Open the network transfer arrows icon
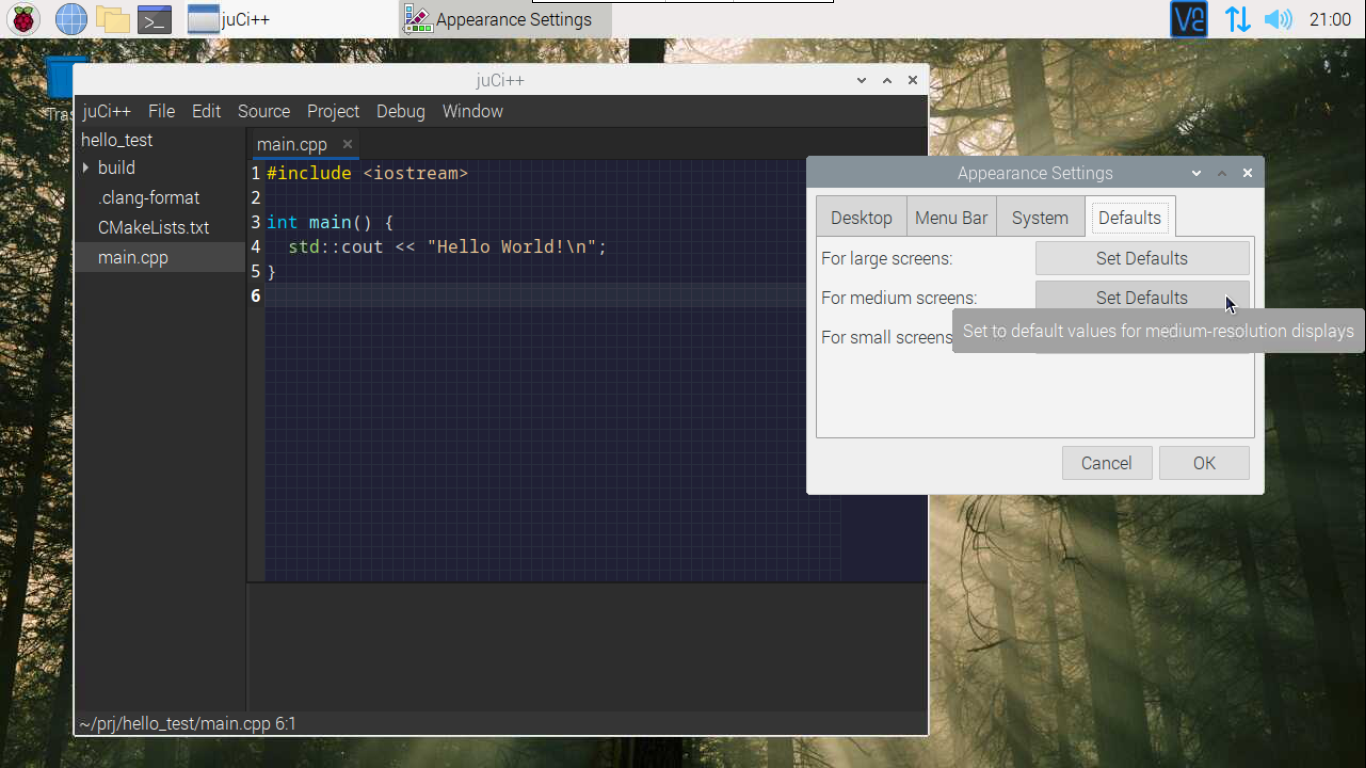The width and height of the screenshot is (1366, 768). tap(1238, 19)
